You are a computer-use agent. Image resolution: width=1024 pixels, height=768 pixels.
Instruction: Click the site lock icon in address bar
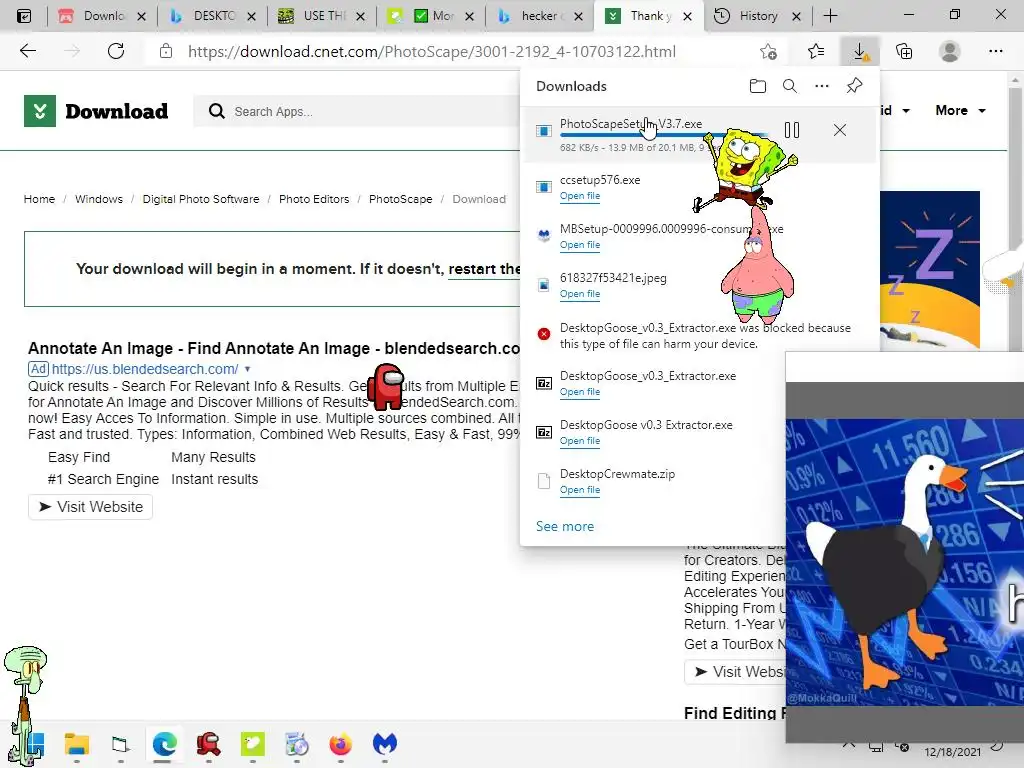tap(166, 51)
